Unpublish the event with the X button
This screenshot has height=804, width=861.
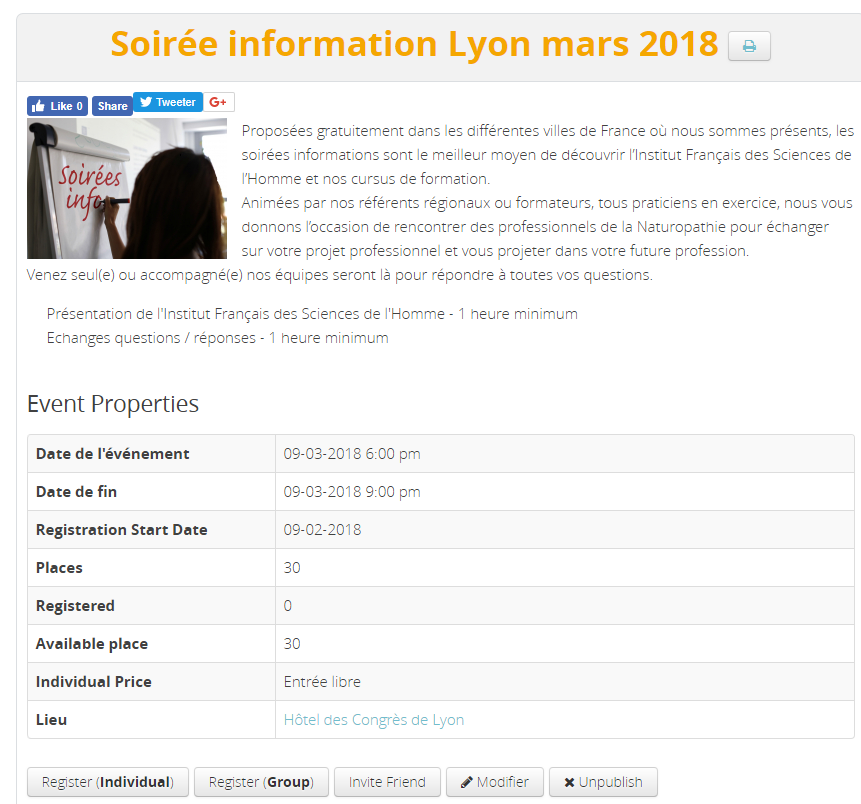[603, 782]
